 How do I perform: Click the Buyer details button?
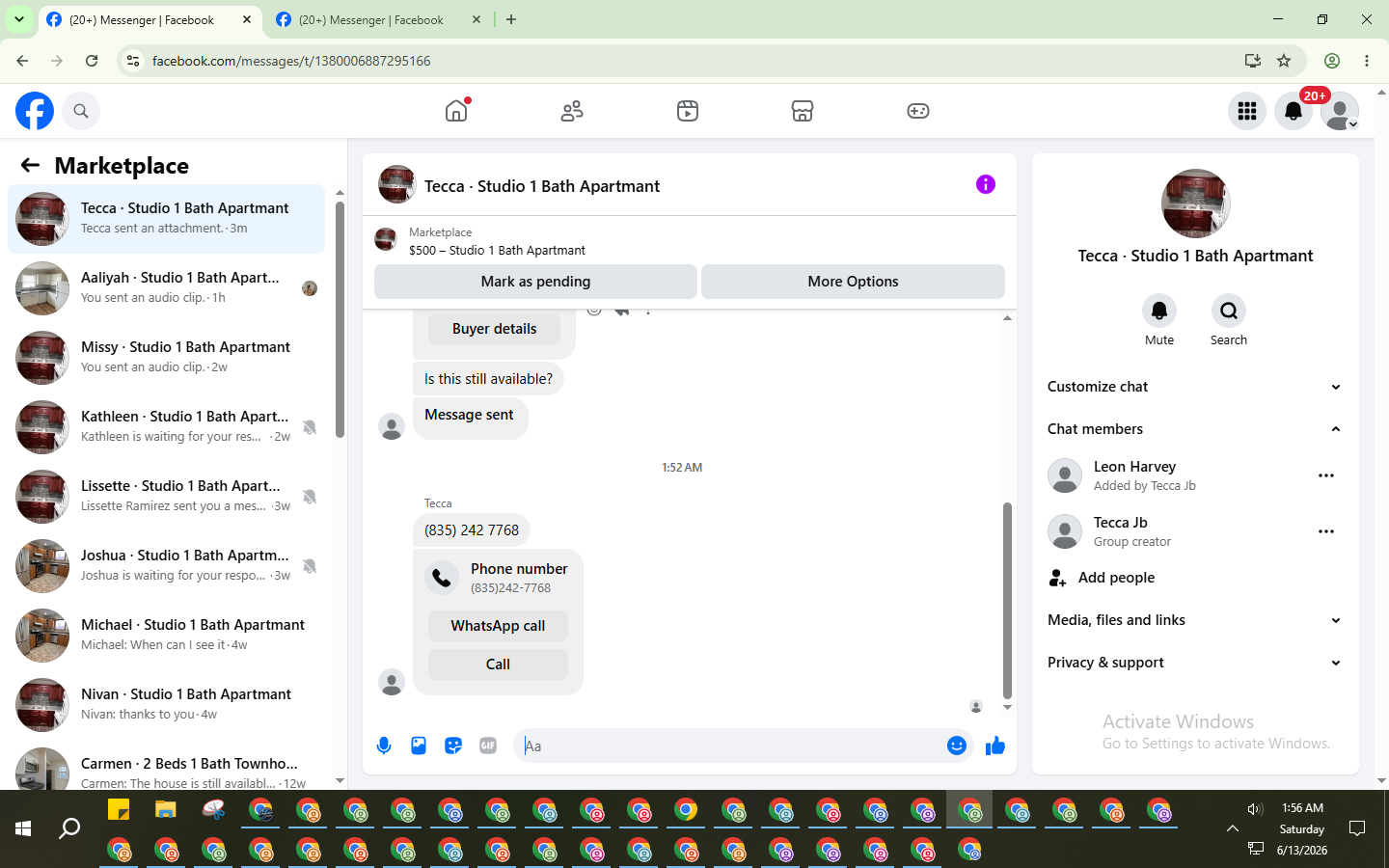point(494,329)
